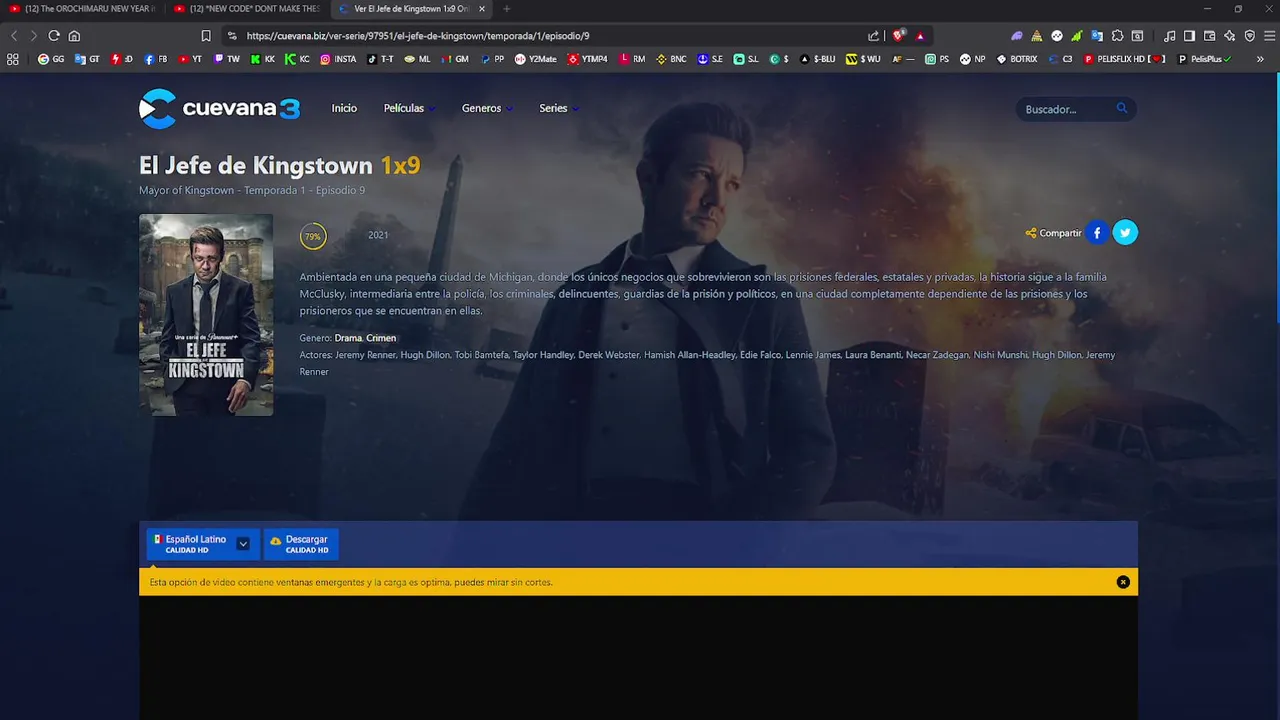The height and width of the screenshot is (720, 1280).
Task: Open the site settings icon beside the URL
Action: coord(232,35)
